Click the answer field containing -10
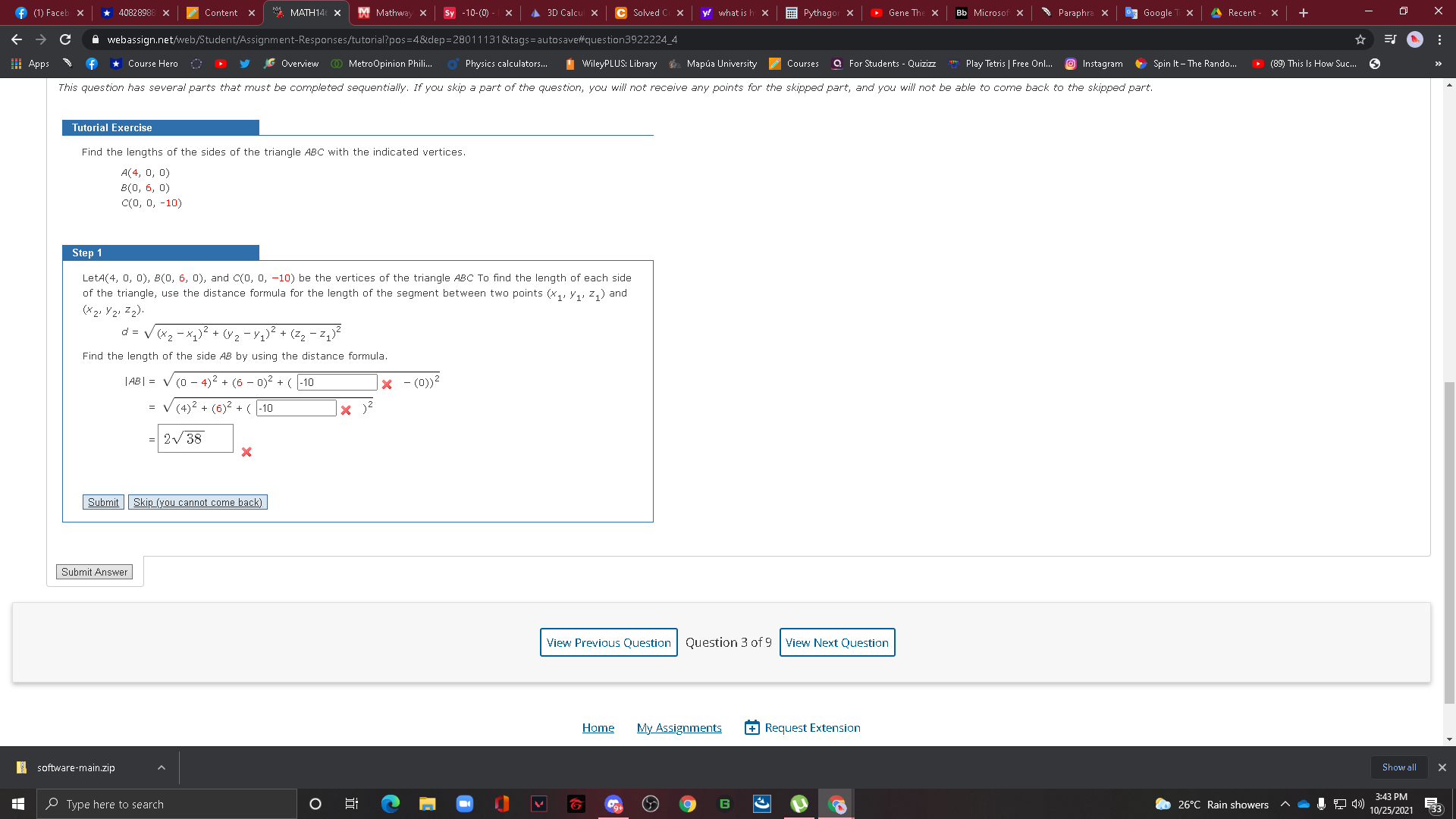Image resolution: width=1456 pixels, height=819 pixels. tap(335, 382)
